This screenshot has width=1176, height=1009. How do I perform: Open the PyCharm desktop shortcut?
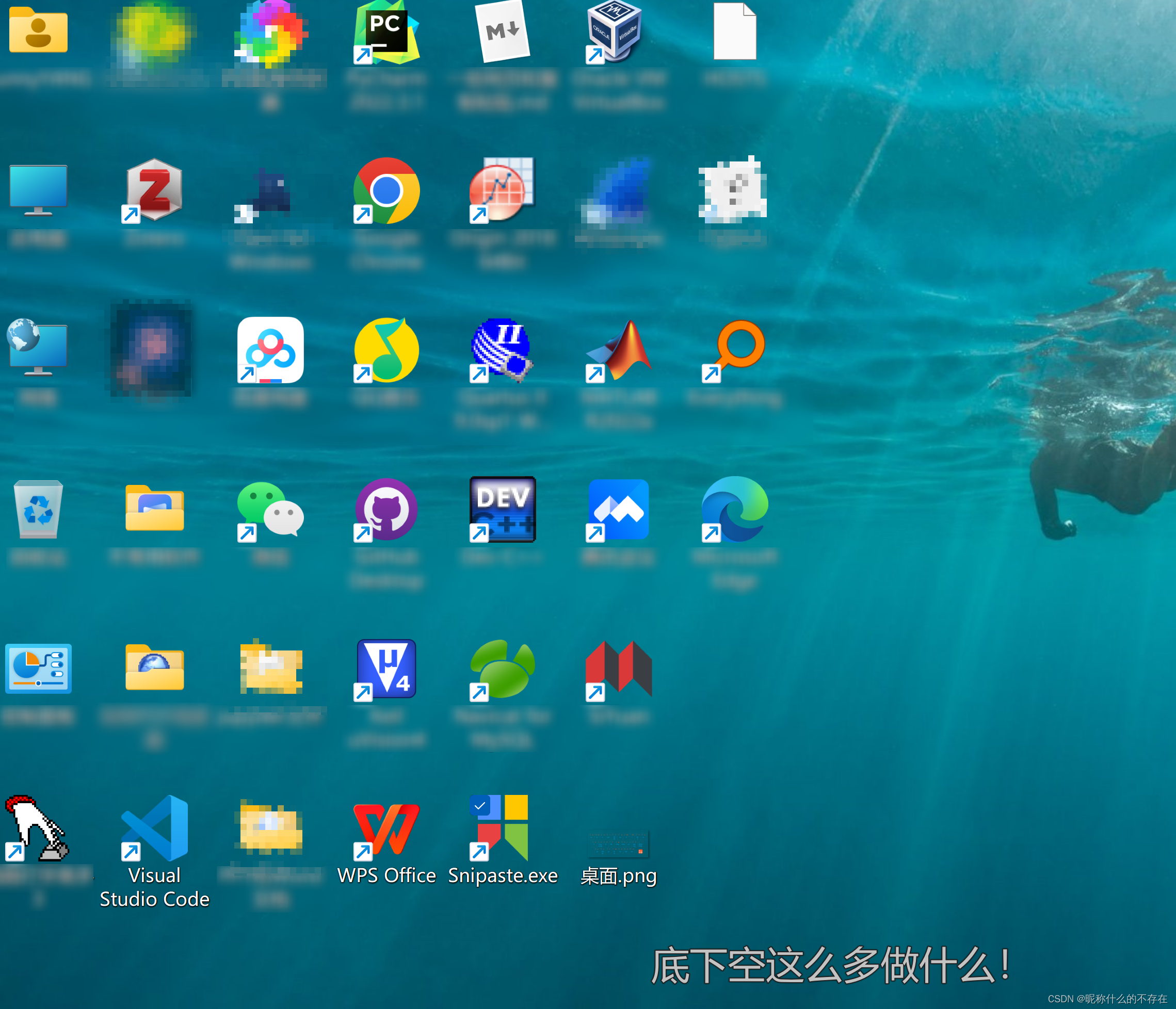tap(386, 32)
